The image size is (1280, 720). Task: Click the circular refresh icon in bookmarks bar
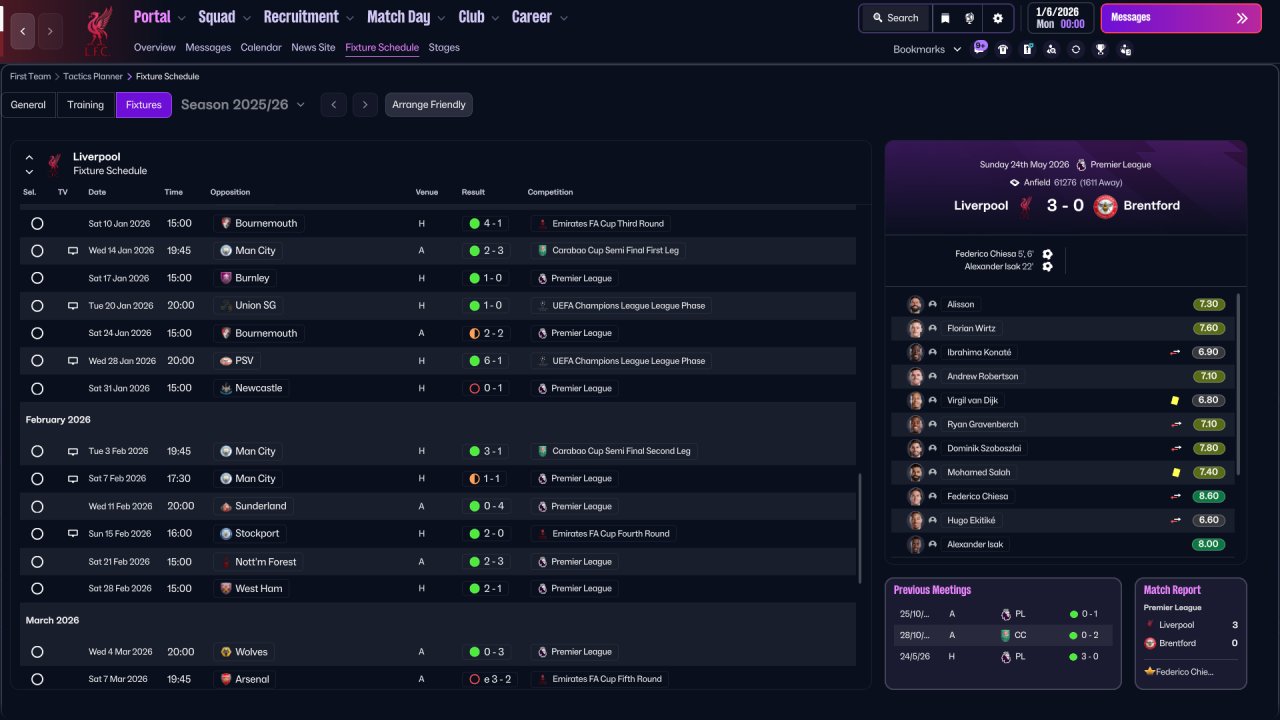pyautogui.click(x=1076, y=49)
